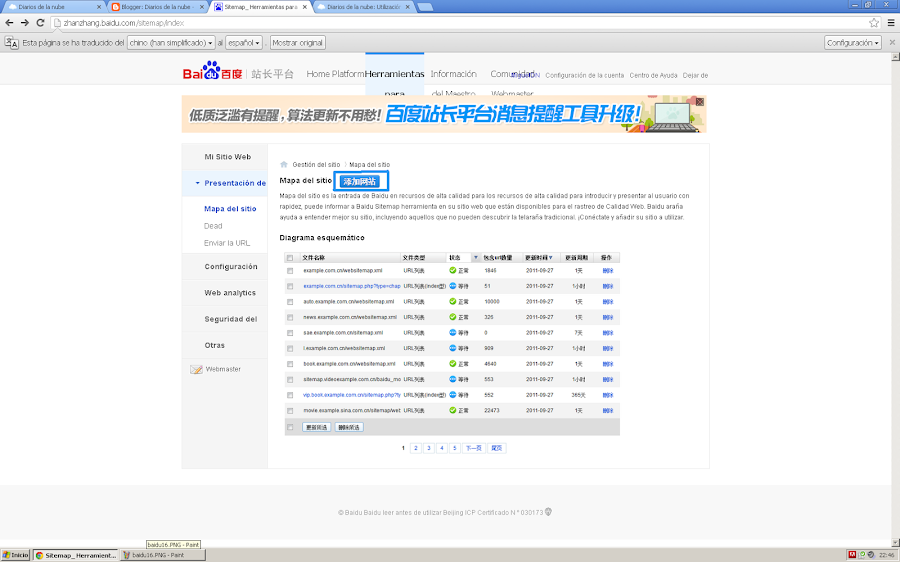
Task: Click the blue 添加网站 add site button
Action: click(360, 181)
